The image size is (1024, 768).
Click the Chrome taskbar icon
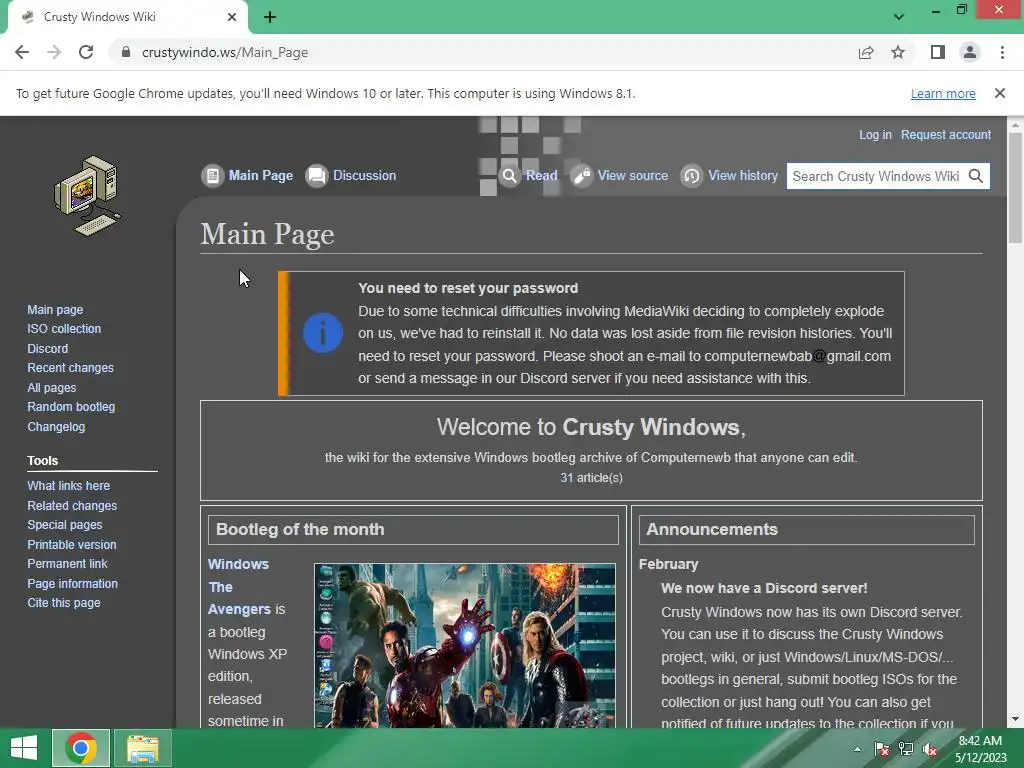[81, 748]
